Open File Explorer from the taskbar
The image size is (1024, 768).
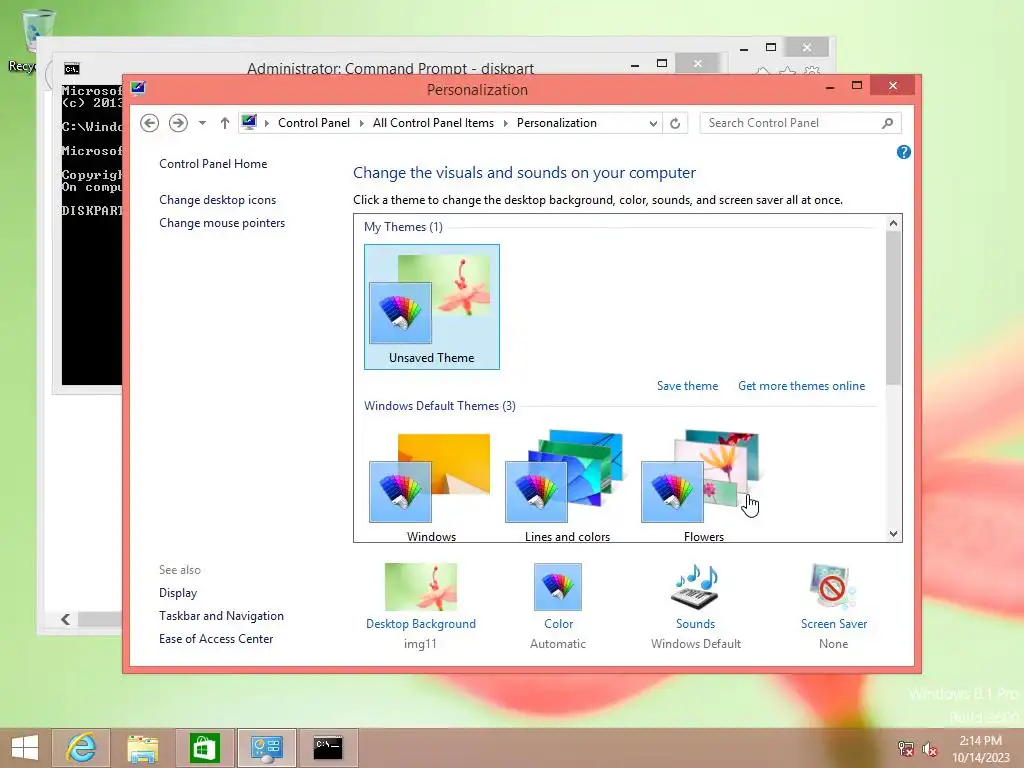coord(142,748)
